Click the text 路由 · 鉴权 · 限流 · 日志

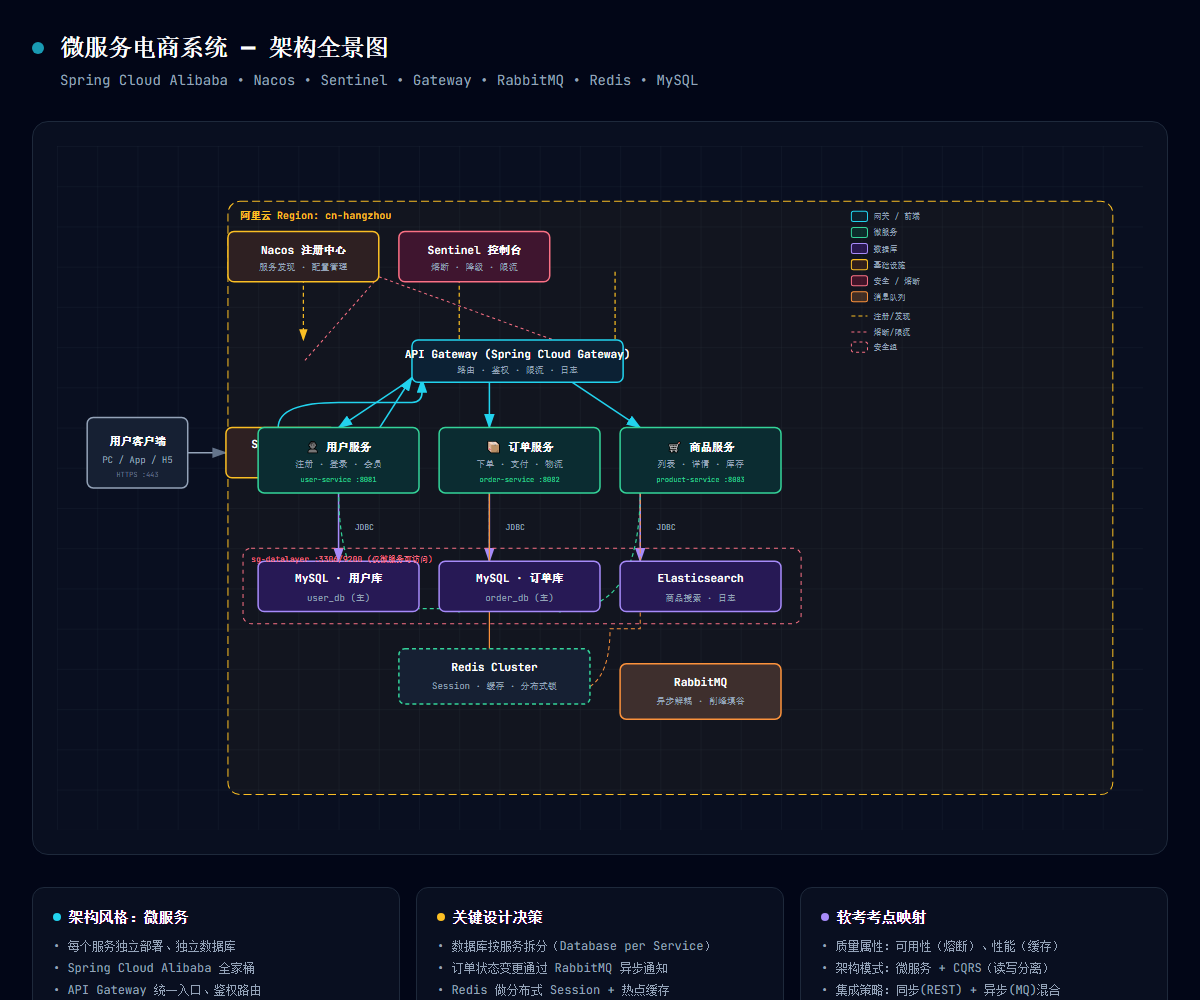517,370
